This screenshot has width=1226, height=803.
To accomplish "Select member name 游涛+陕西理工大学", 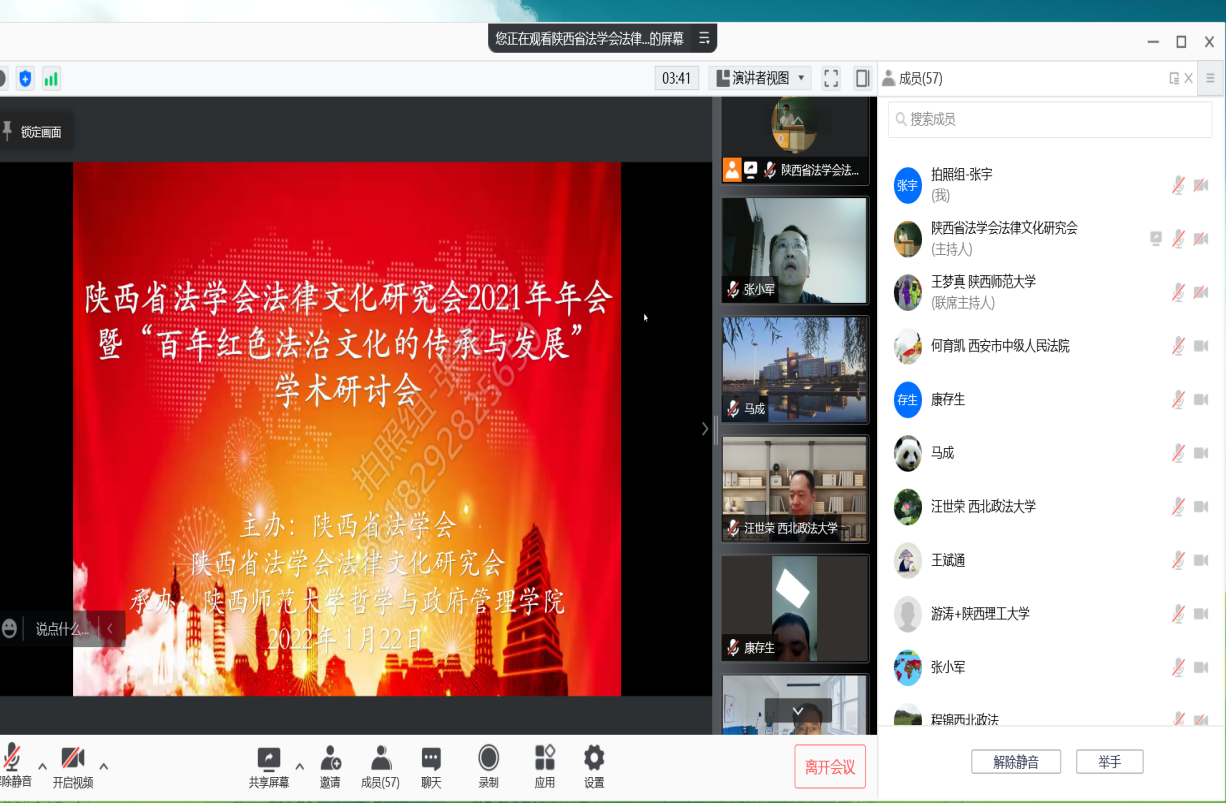I will [x=980, y=613].
